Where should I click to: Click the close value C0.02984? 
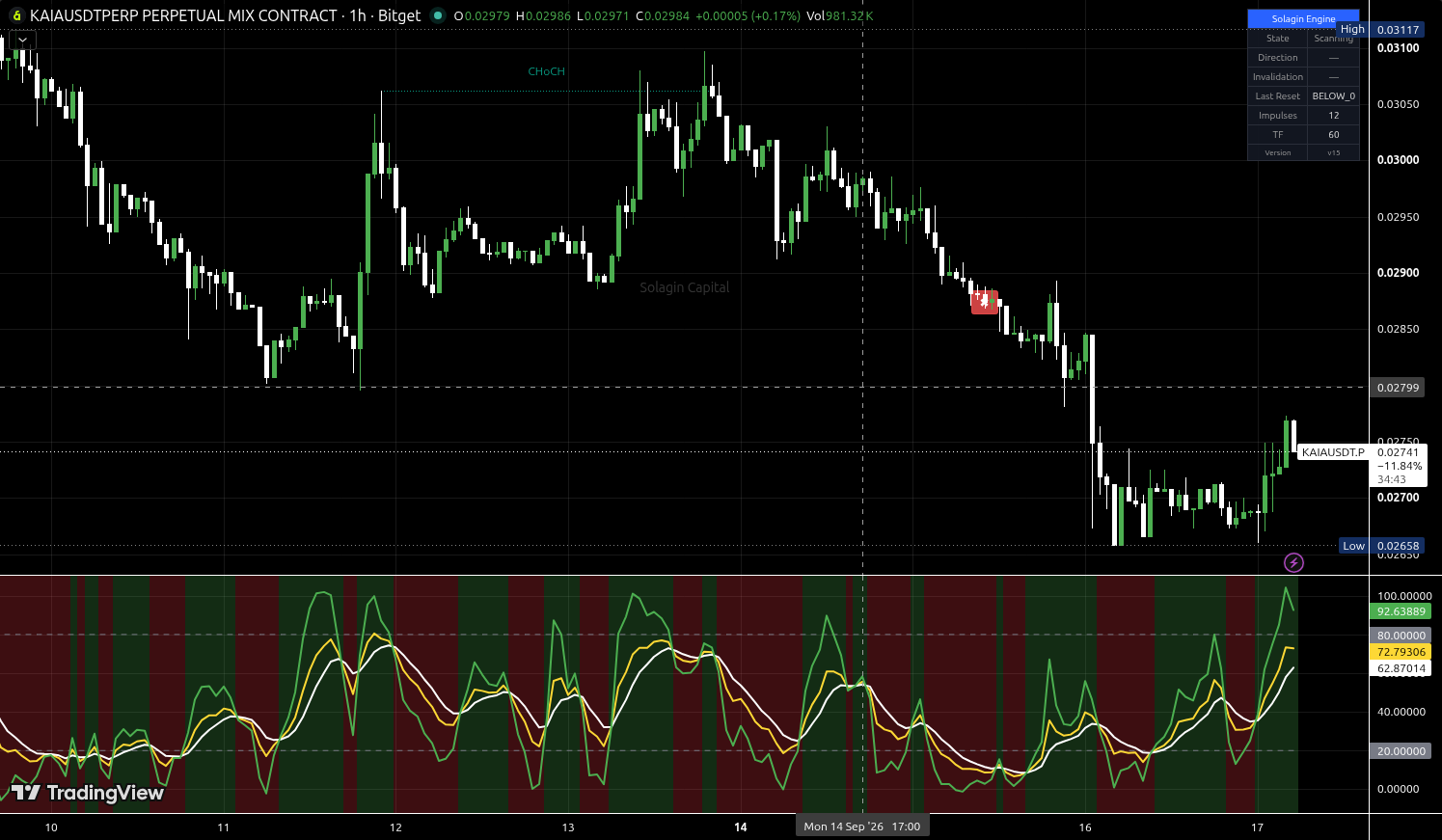[664, 15]
